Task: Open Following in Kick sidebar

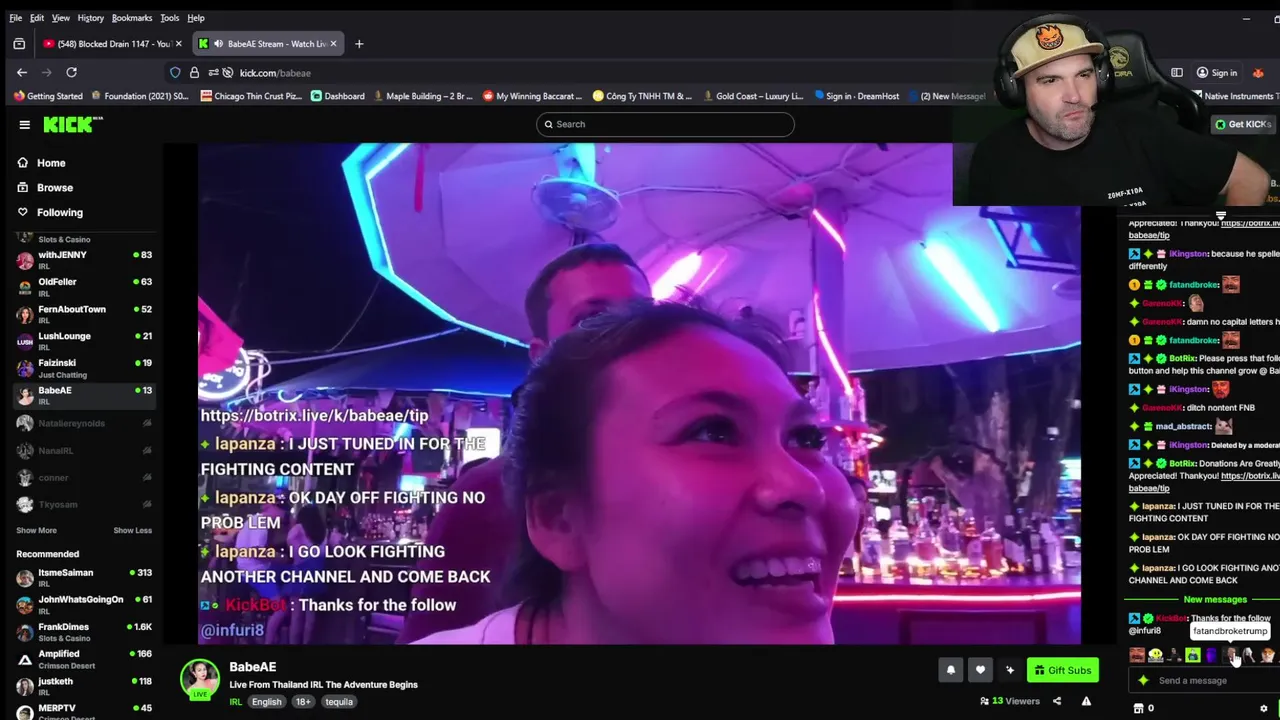Action: pos(60,212)
